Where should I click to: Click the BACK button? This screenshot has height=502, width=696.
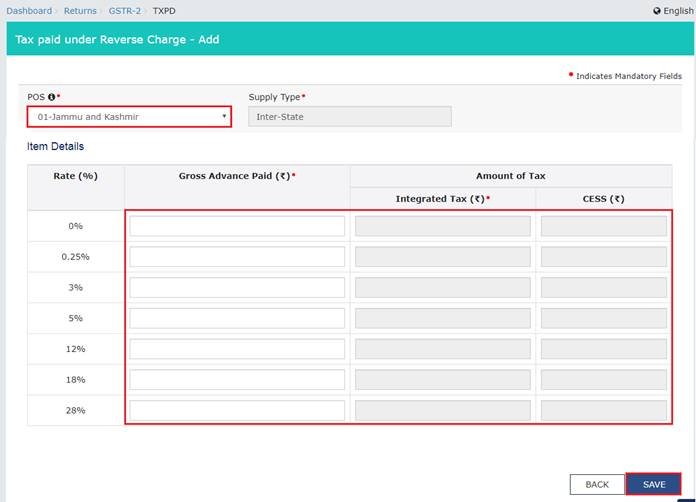point(597,484)
